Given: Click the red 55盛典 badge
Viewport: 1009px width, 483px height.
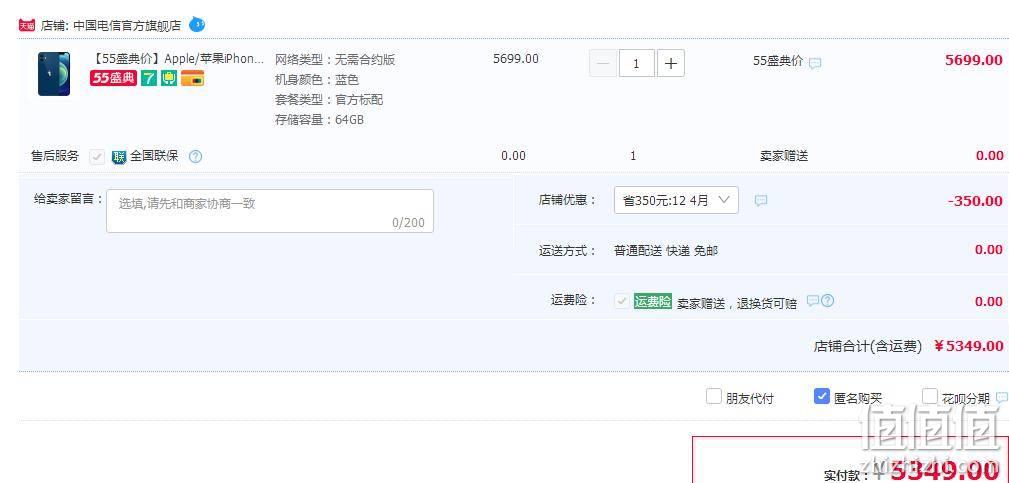Looking at the screenshot, I should [114, 78].
